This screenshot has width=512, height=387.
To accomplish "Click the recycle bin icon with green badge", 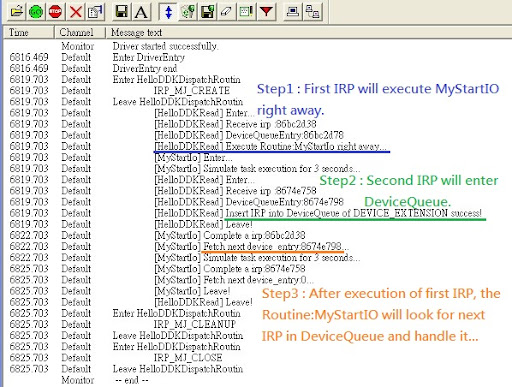I will click(x=188, y=12).
